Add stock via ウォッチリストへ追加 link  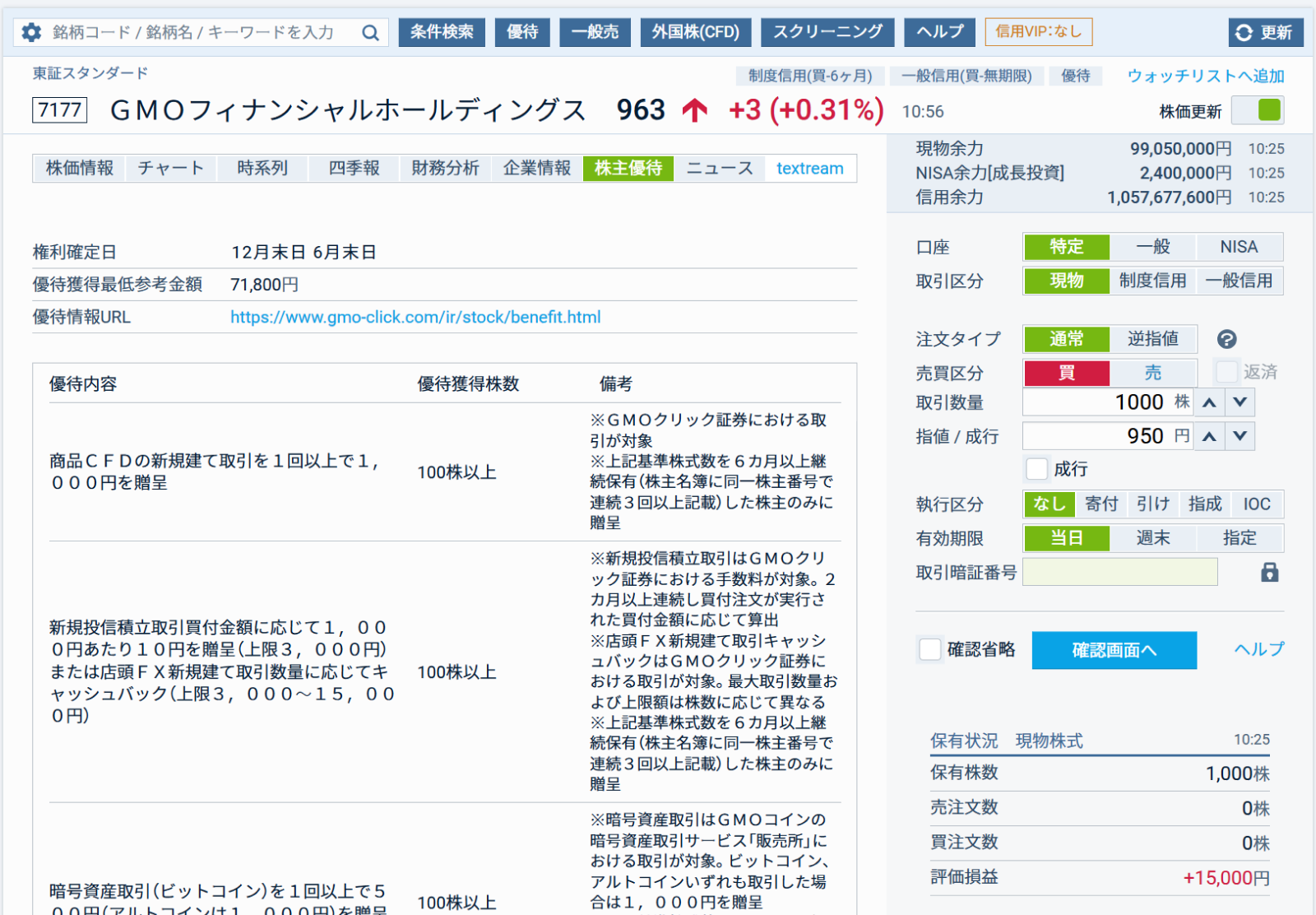point(1205,76)
